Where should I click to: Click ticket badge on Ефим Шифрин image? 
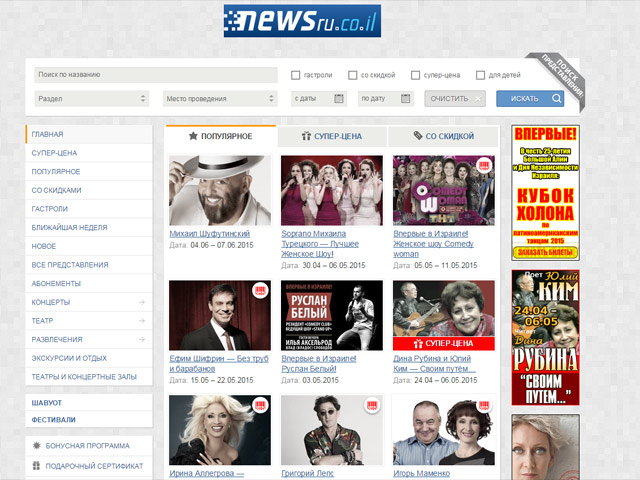pos(260,291)
